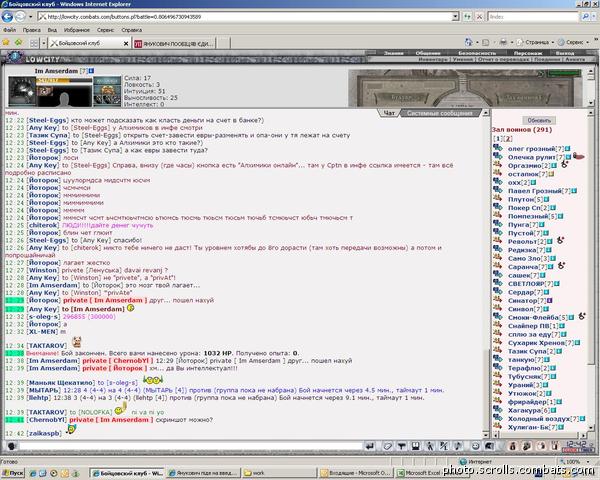This screenshot has width=600, height=480.
Task: Expand the address bar history dropdown
Action: click(455, 17)
